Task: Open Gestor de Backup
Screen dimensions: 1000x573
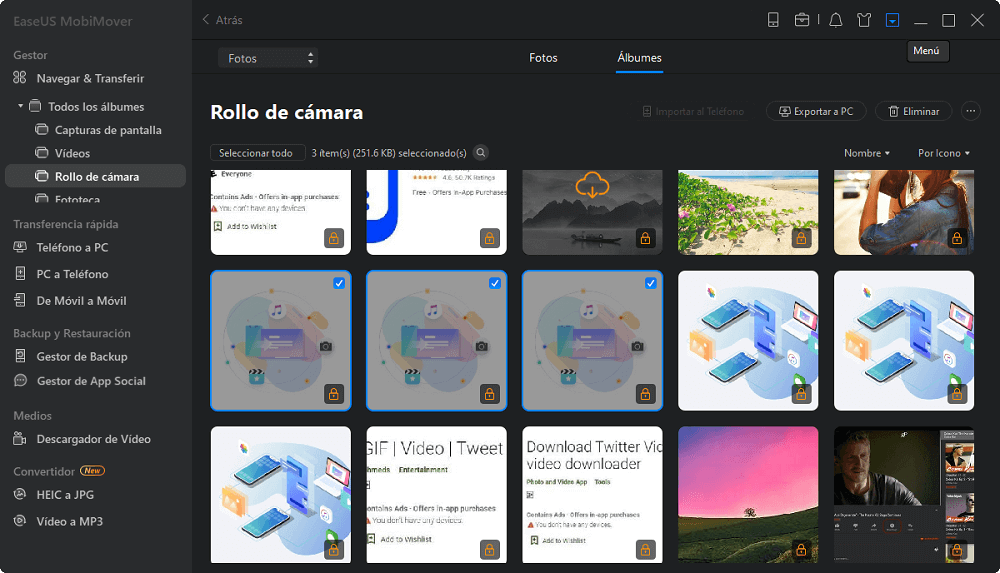Action: point(82,356)
